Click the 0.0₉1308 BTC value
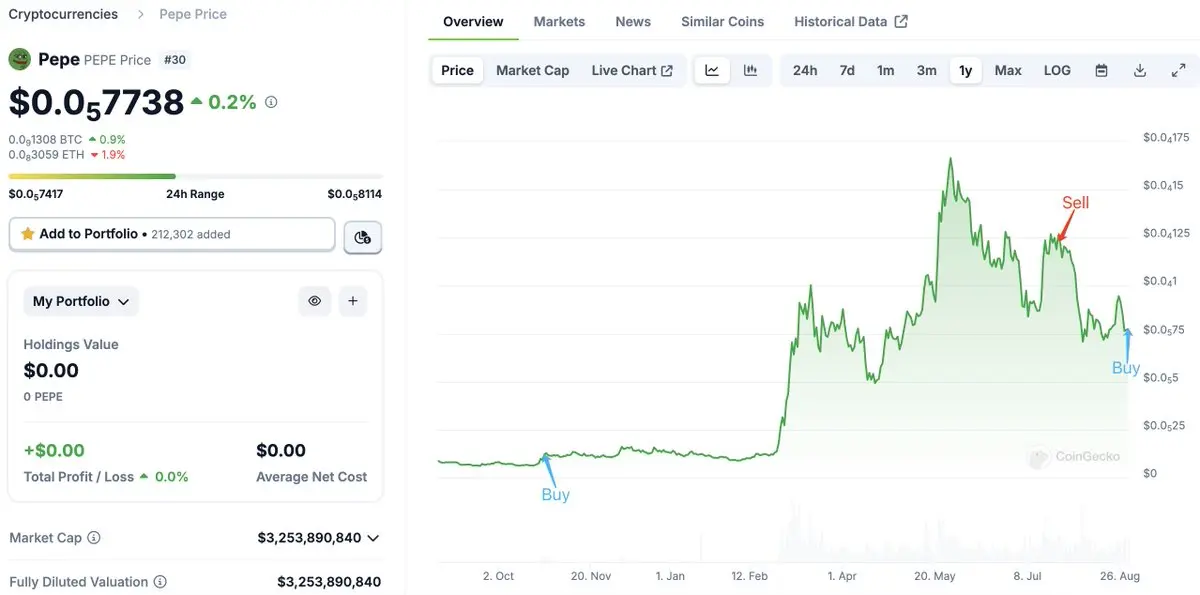The width and height of the screenshot is (1200, 595). pyautogui.click(x=45, y=139)
